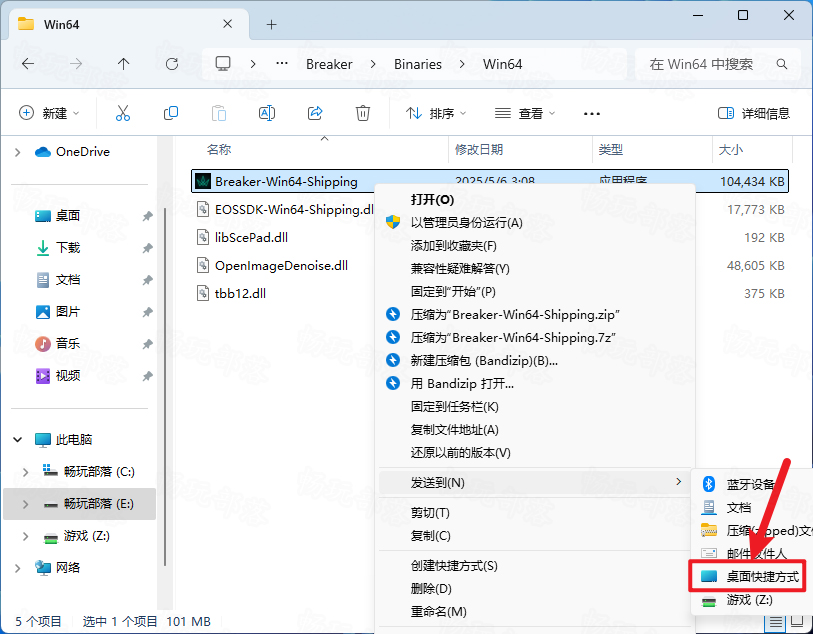Choose 游戏 (Z:) in the send-to submenu
Viewport: 813px width, 634px height.
tap(752, 600)
